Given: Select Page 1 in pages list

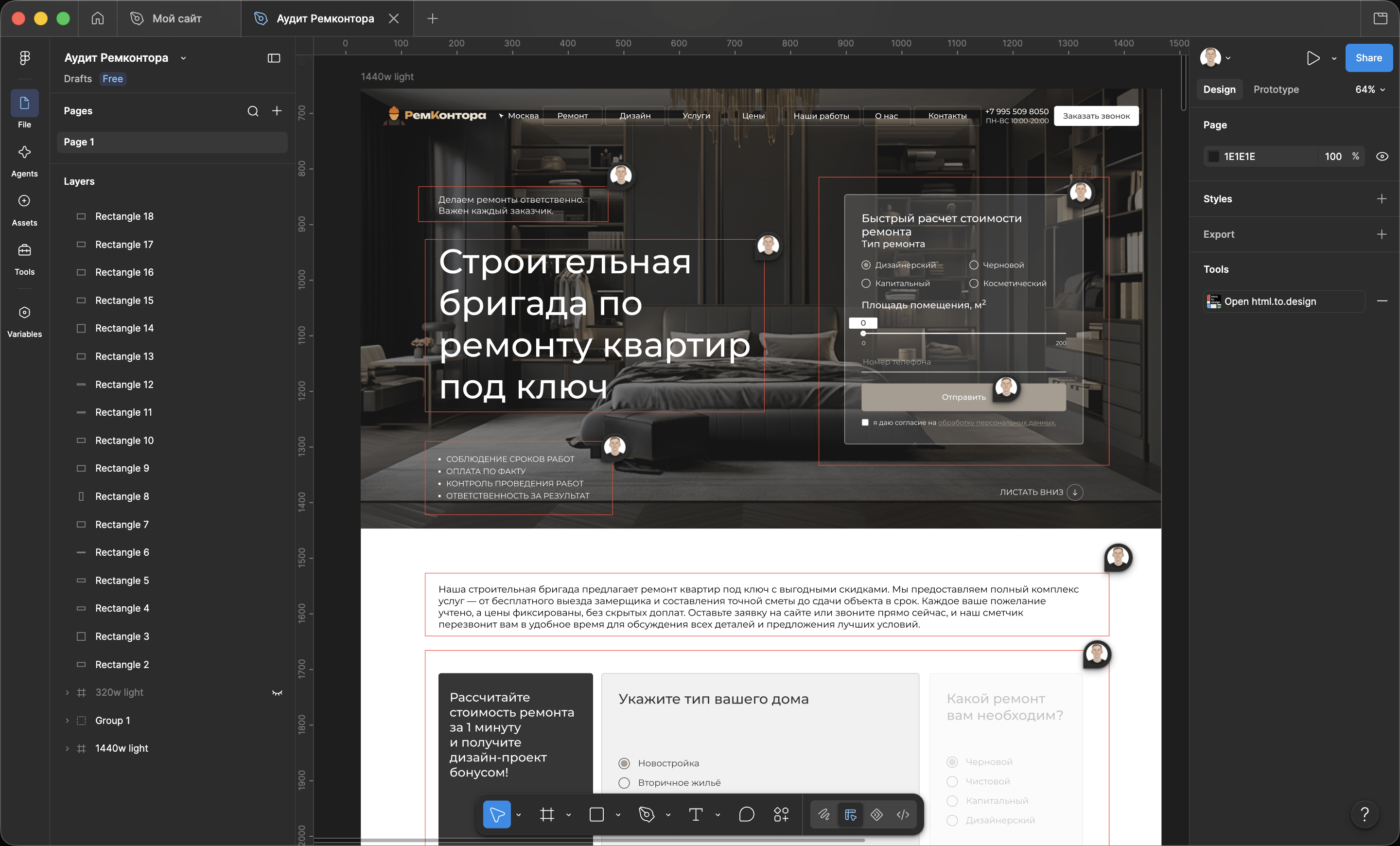Looking at the screenshot, I should pyautogui.click(x=172, y=142).
